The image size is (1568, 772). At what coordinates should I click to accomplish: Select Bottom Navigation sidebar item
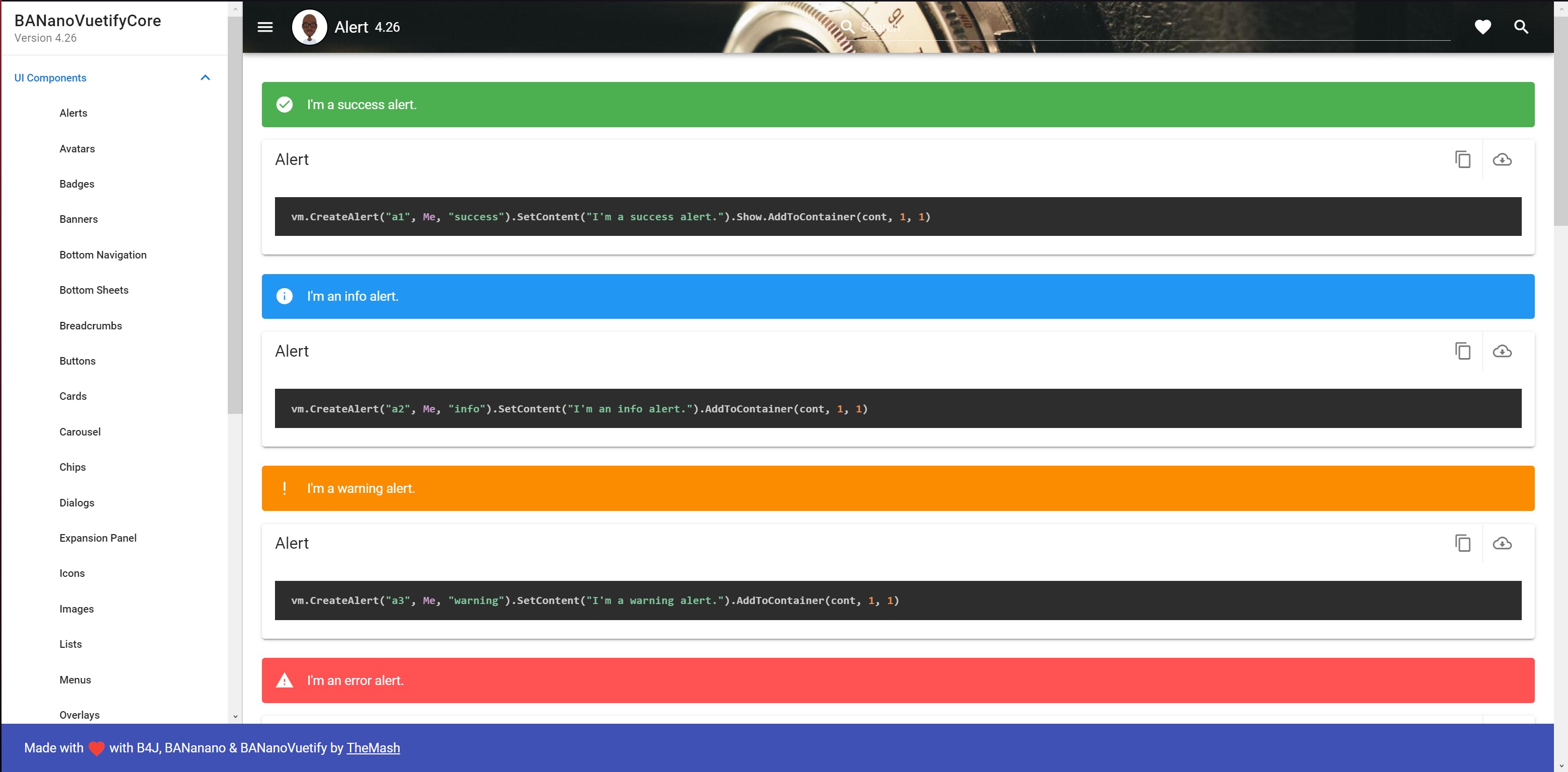point(103,255)
